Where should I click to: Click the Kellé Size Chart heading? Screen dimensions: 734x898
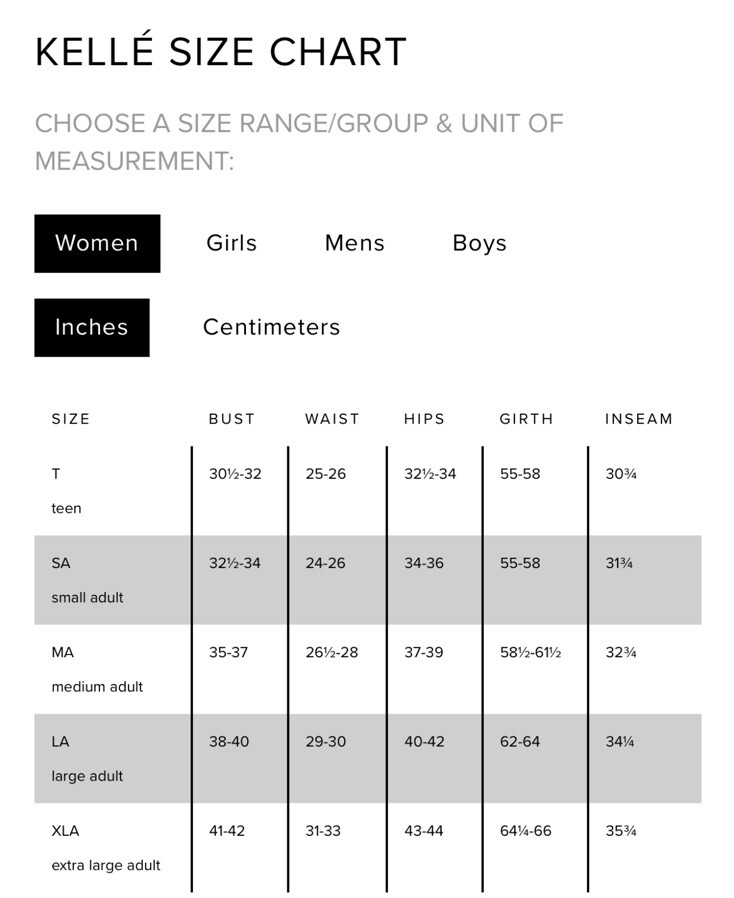221,52
